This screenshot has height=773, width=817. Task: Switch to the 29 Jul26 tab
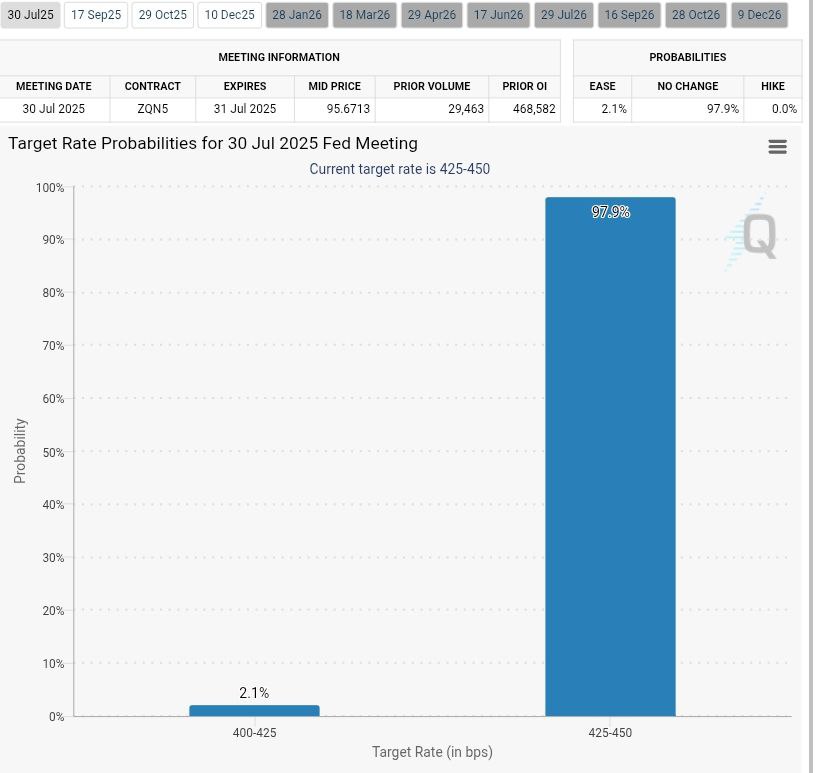pyautogui.click(x=564, y=15)
